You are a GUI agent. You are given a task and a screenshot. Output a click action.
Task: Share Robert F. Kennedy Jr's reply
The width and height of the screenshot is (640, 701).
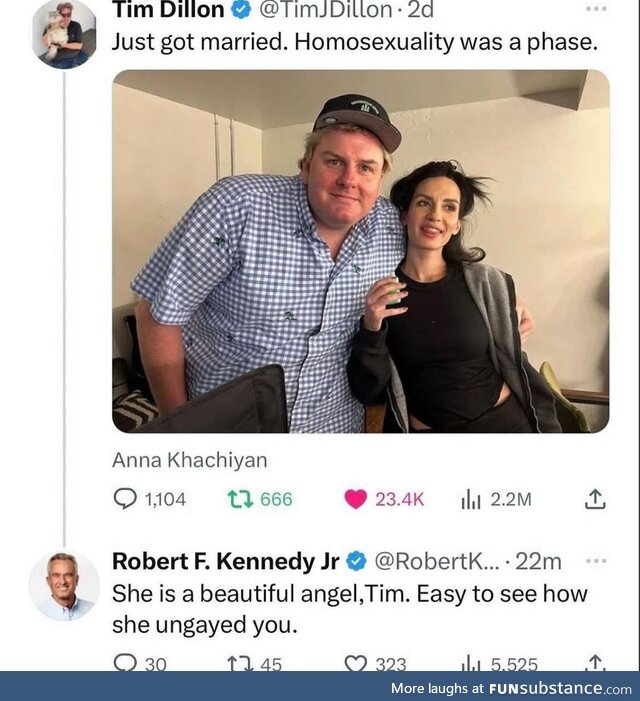[594, 663]
